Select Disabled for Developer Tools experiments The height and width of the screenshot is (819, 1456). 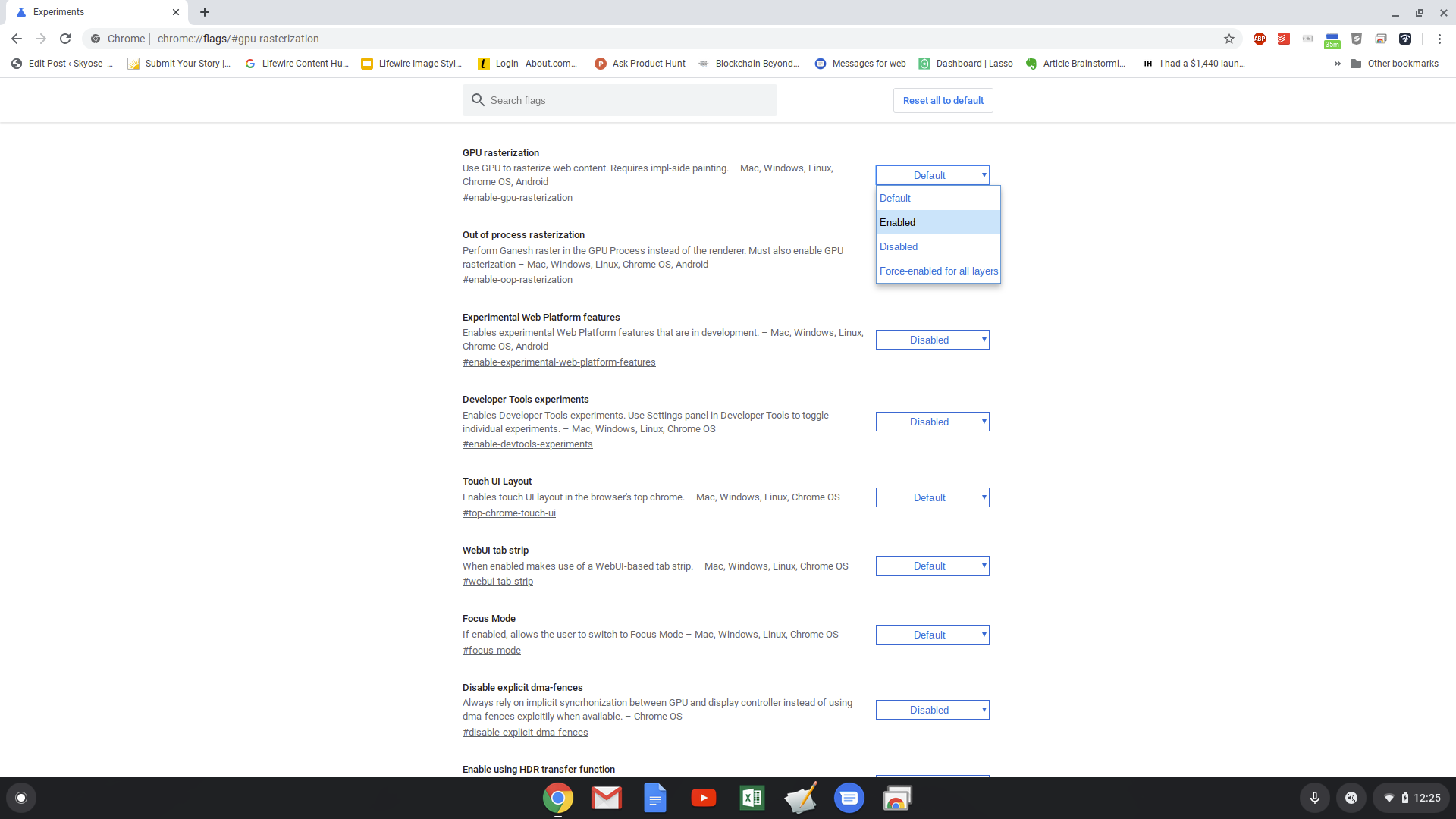click(931, 421)
